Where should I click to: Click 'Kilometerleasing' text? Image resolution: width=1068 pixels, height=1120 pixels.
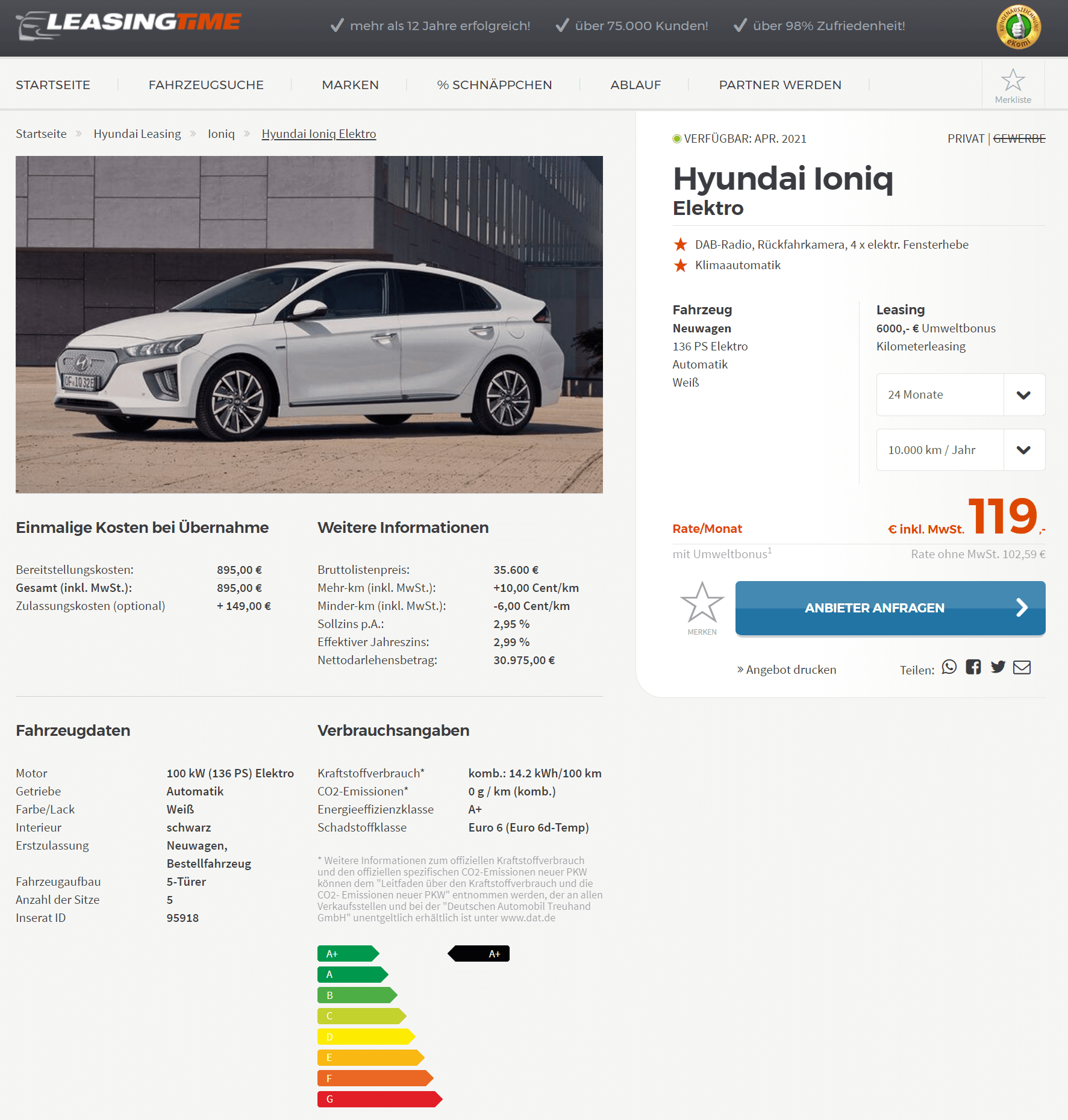coord(921,346)
